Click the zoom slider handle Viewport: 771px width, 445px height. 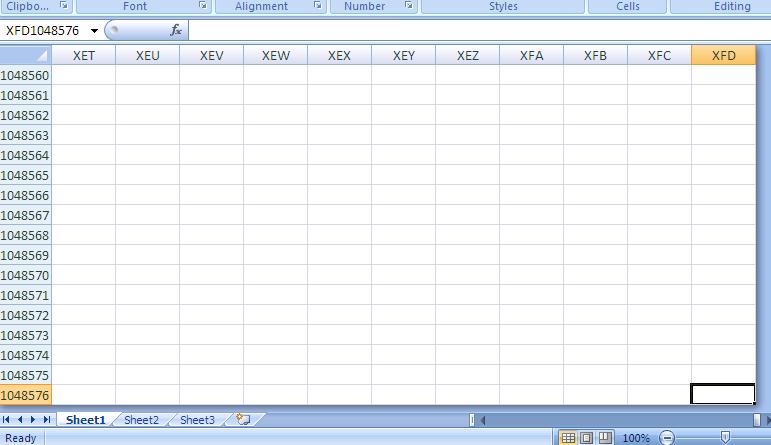pyautogui.click(x=725, y=437)
